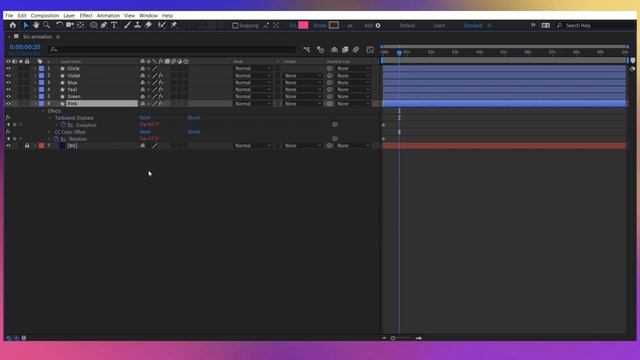Hide the Circle layer with its eye icon

coord(8,69)
